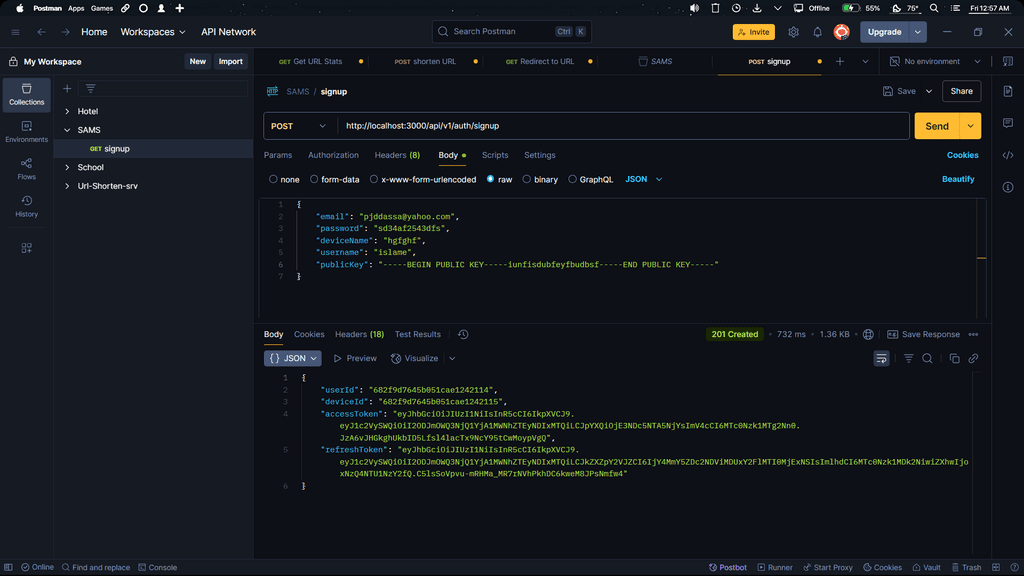Expand the Url-Shorten-srv collection
The width and height of the screenshot is (1024, 576).
67,186
